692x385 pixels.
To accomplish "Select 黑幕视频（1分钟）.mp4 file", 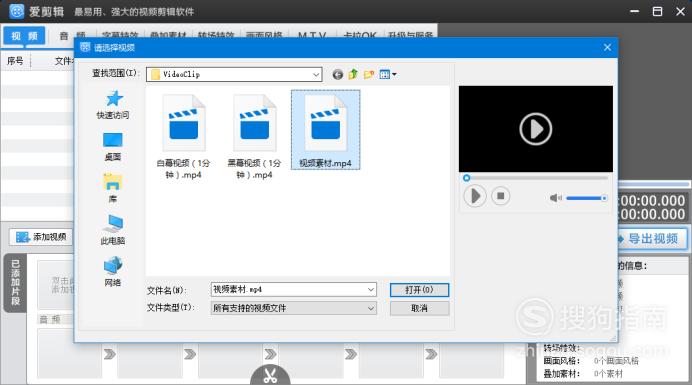I will (x=254, y=136).
